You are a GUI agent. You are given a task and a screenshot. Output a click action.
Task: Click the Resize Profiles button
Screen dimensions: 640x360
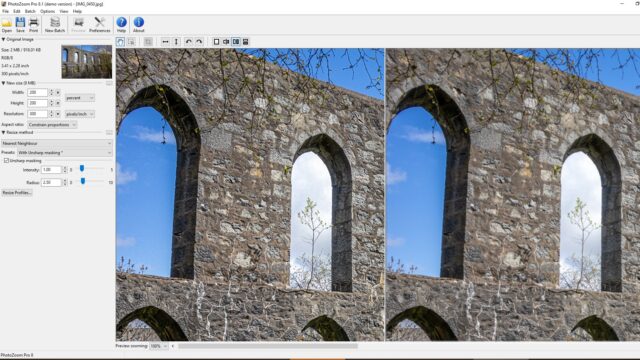(x=17, y=193)
